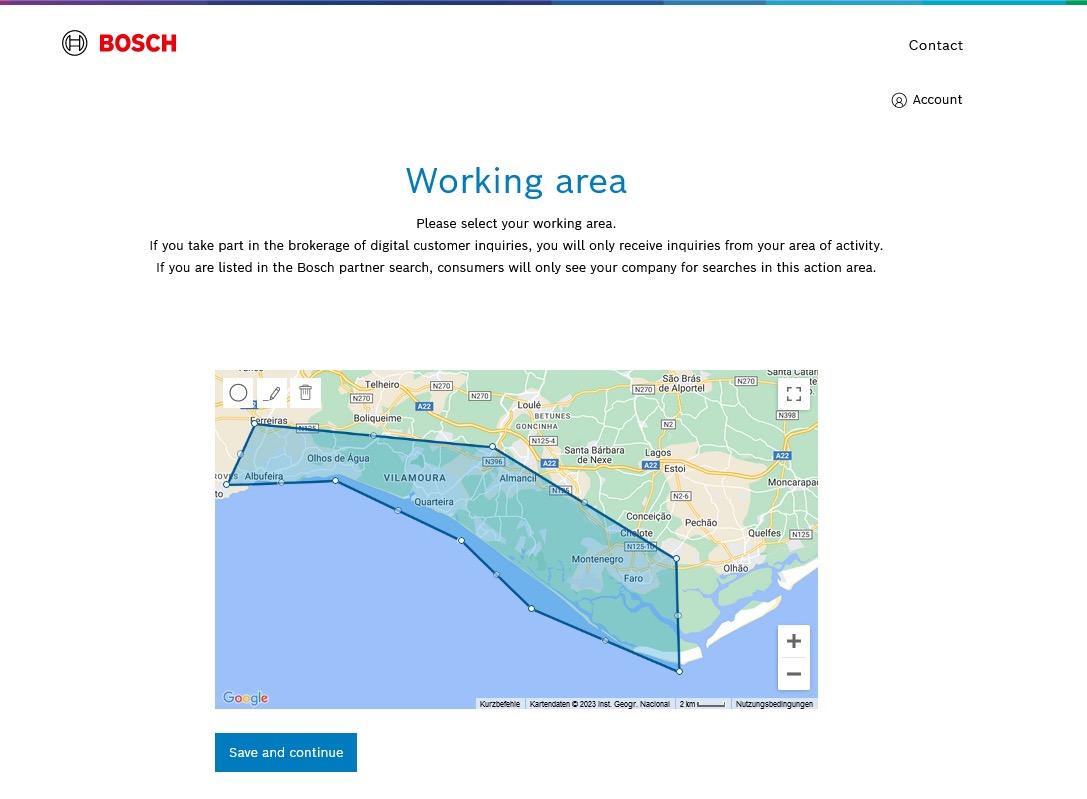Open the Contact page
1087x799 pixels.
tap(935, 45)
